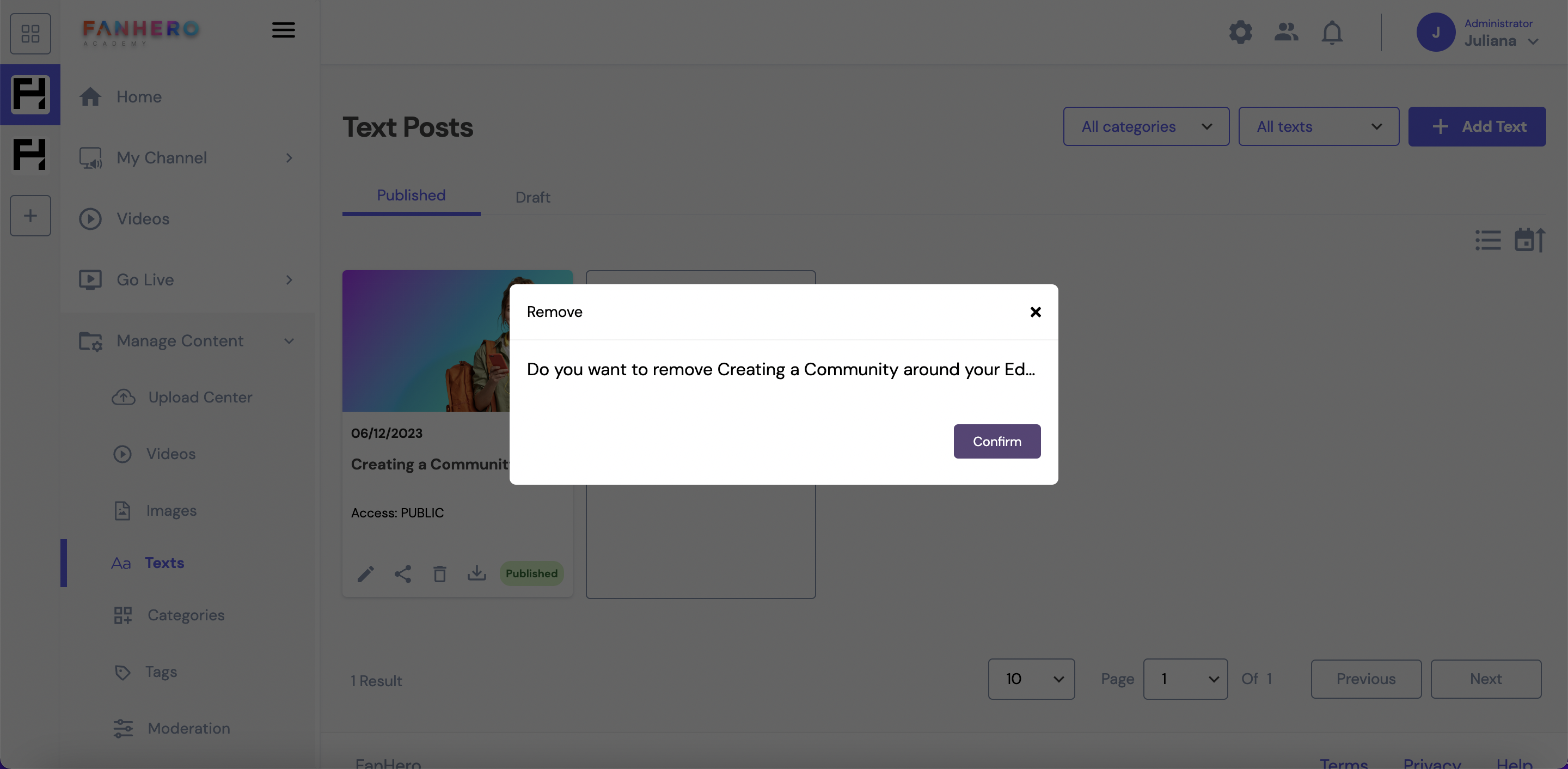Click the calendar view icon in top right

point(1528,238)
